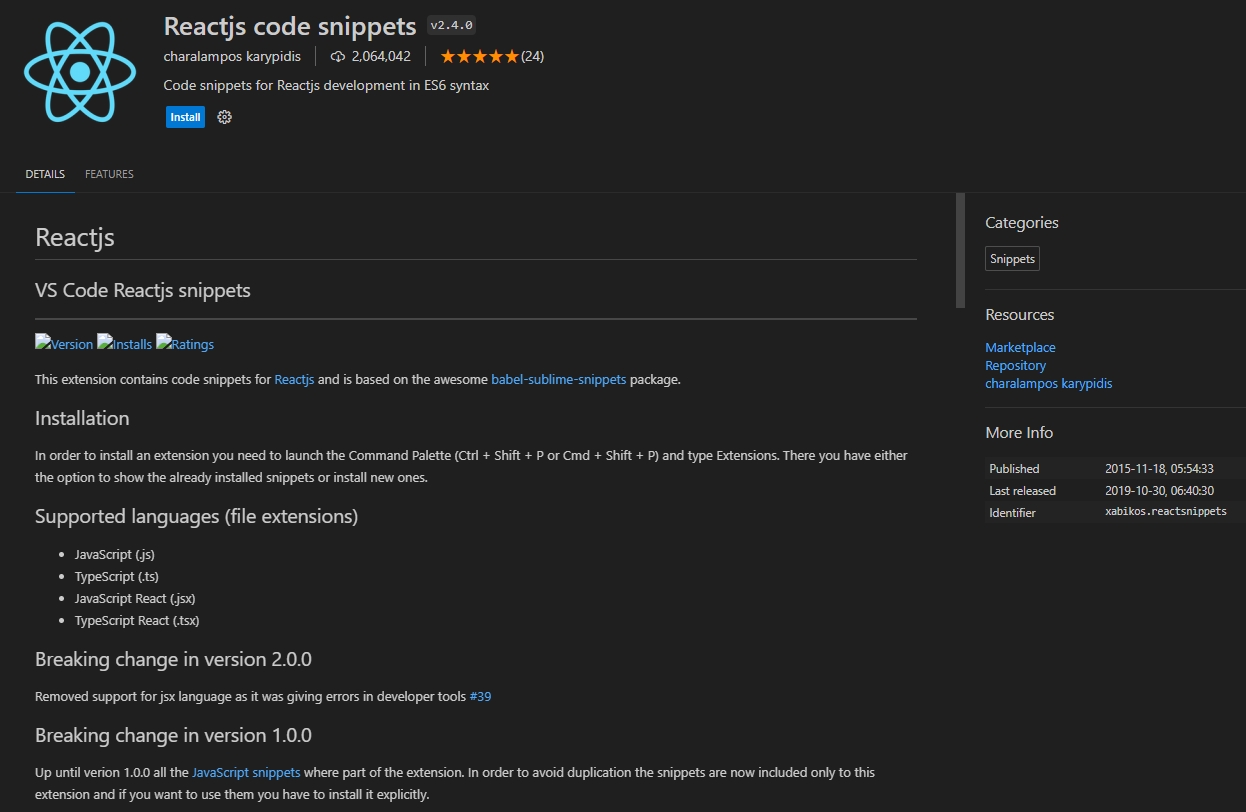
Task: Click the TypeScript React (.tsx) list item
Action: click(137, 620)
